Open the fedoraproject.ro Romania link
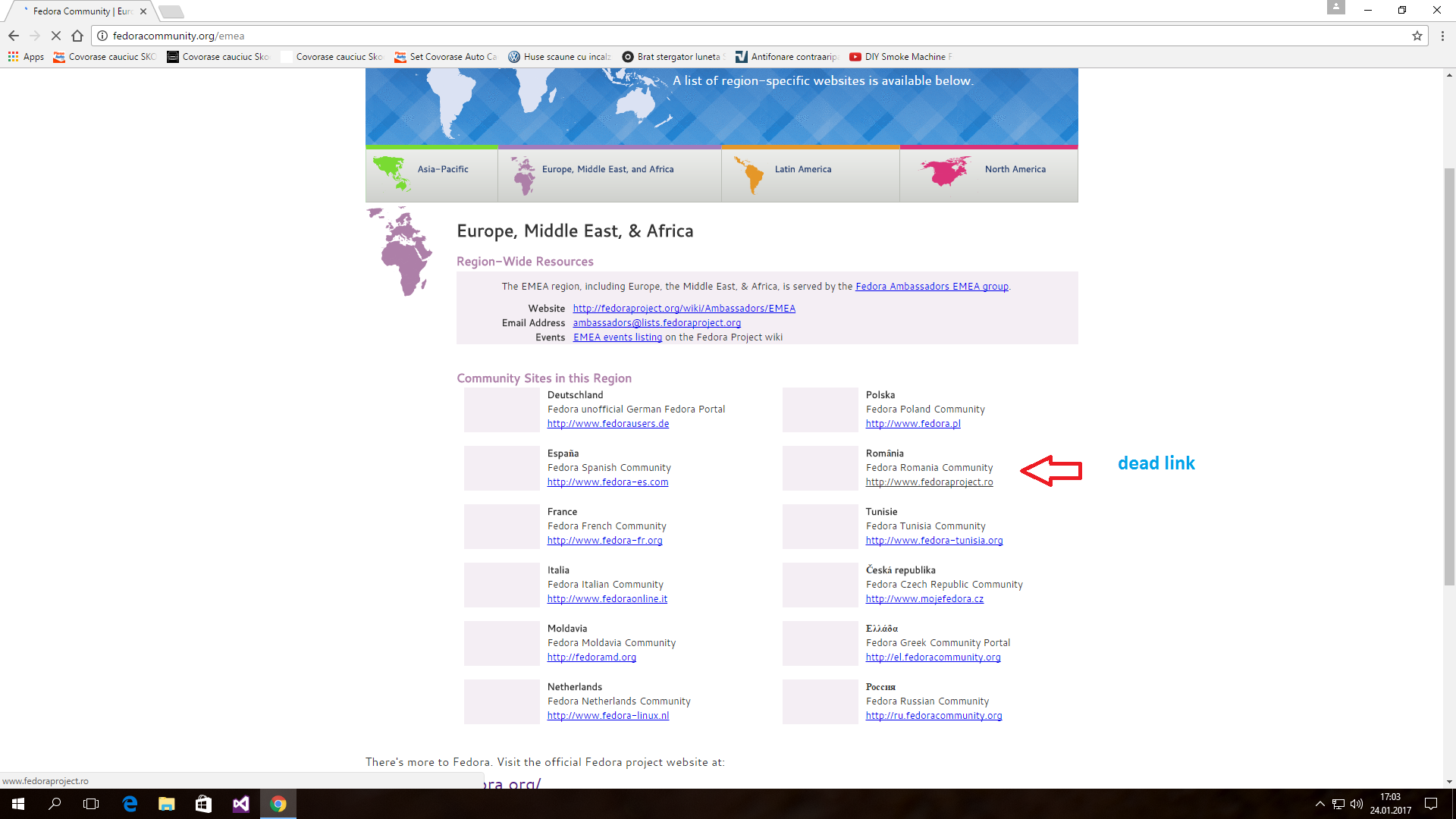 (929, 482)
